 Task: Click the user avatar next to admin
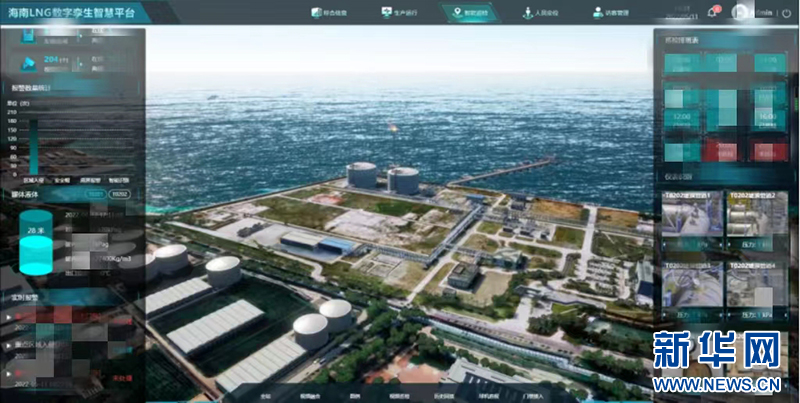740,11
